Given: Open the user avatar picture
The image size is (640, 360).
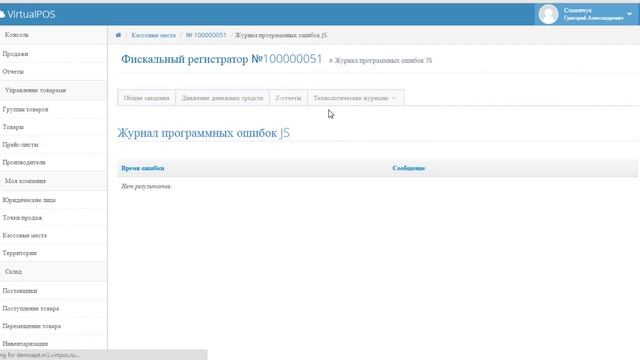Looking at the screenshot, I should tap(548, 14).
